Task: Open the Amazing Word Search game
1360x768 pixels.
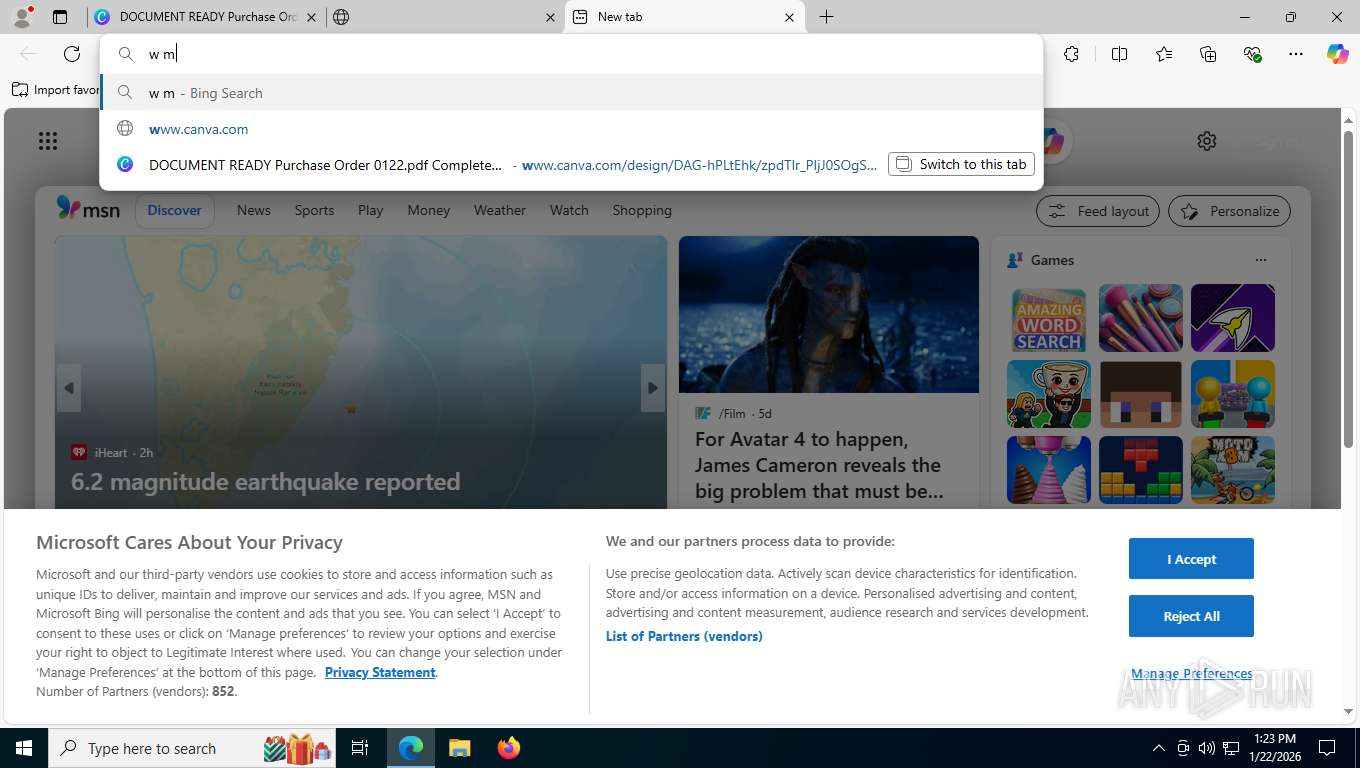Action: [1049, 318]
